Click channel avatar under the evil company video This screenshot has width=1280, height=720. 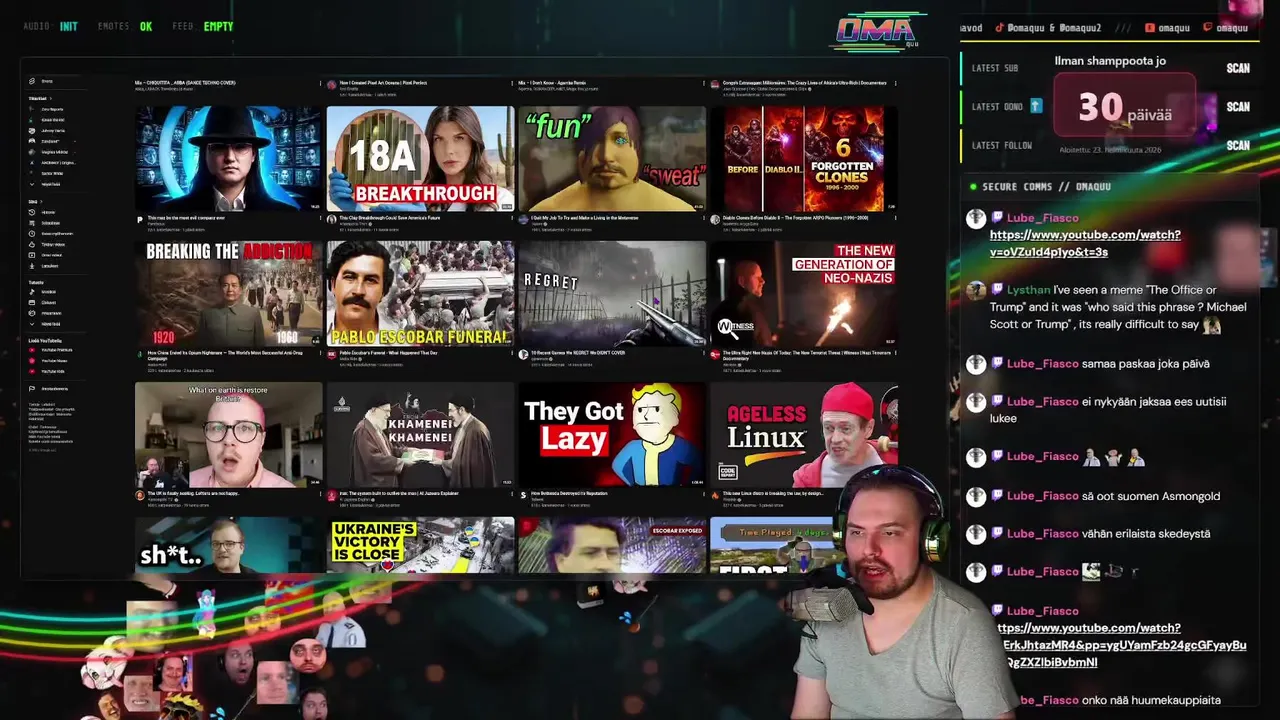click(x=139, y=219)
